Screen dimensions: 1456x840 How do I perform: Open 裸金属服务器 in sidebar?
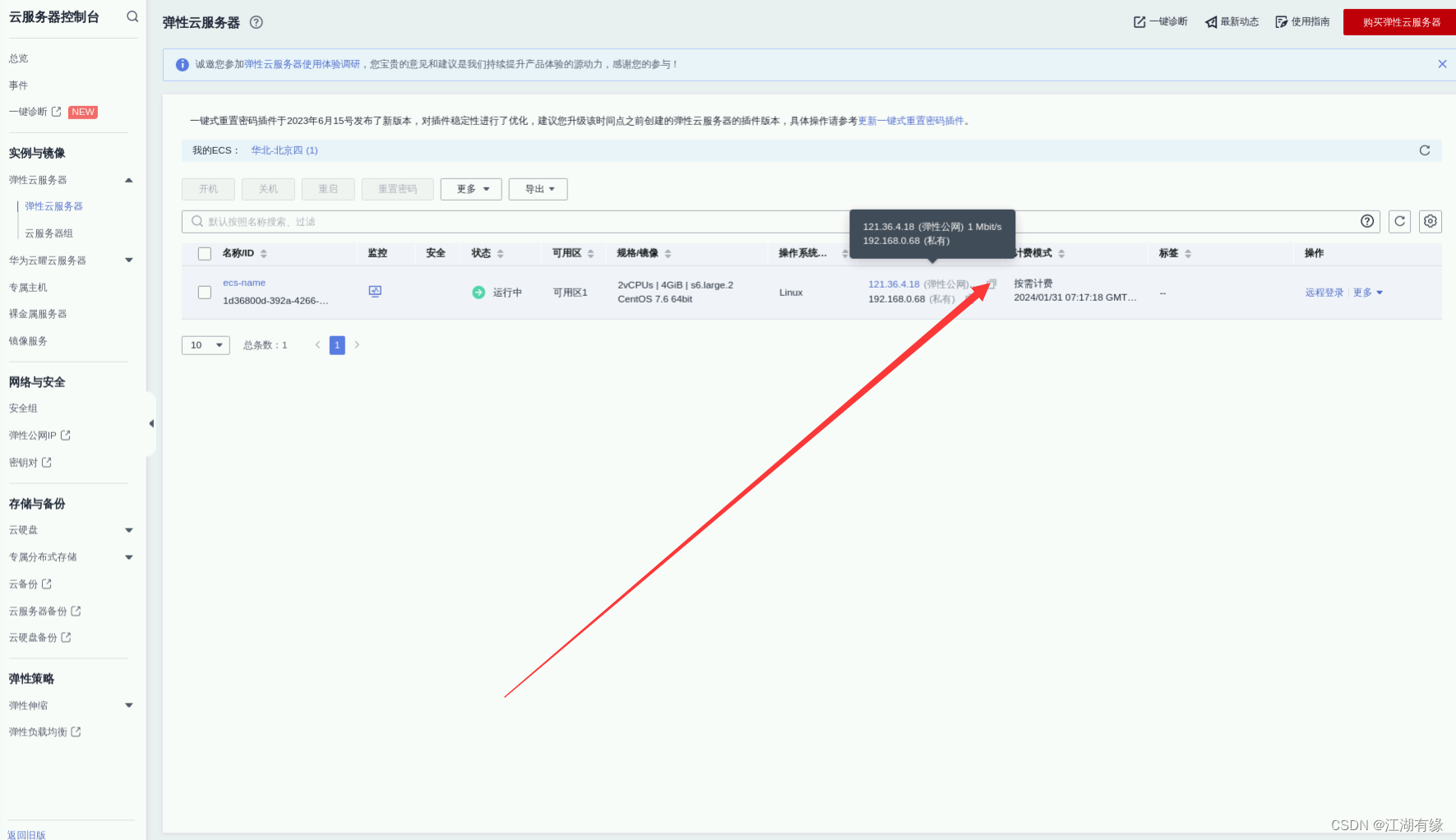point(38,314)
